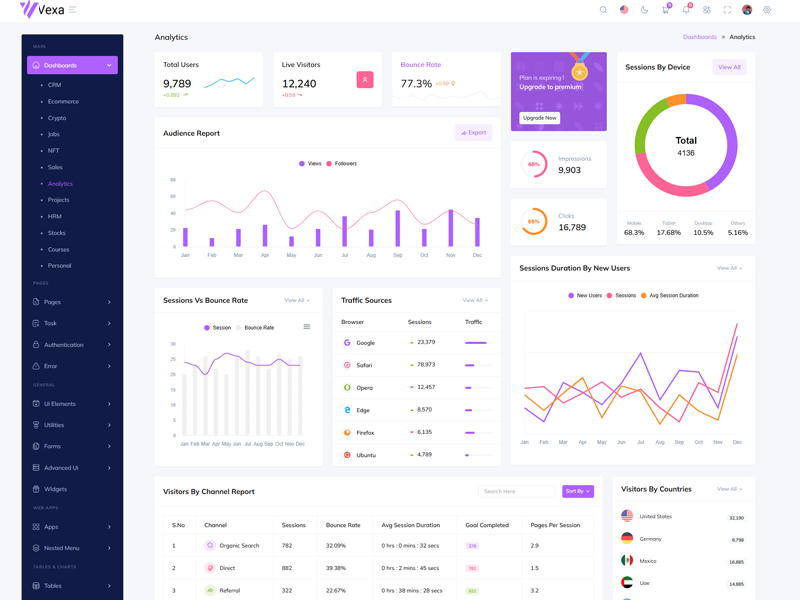The height and width of the screenshot is (600, 800).
Task: Open the user profile avatar
Action: (747, 10)
